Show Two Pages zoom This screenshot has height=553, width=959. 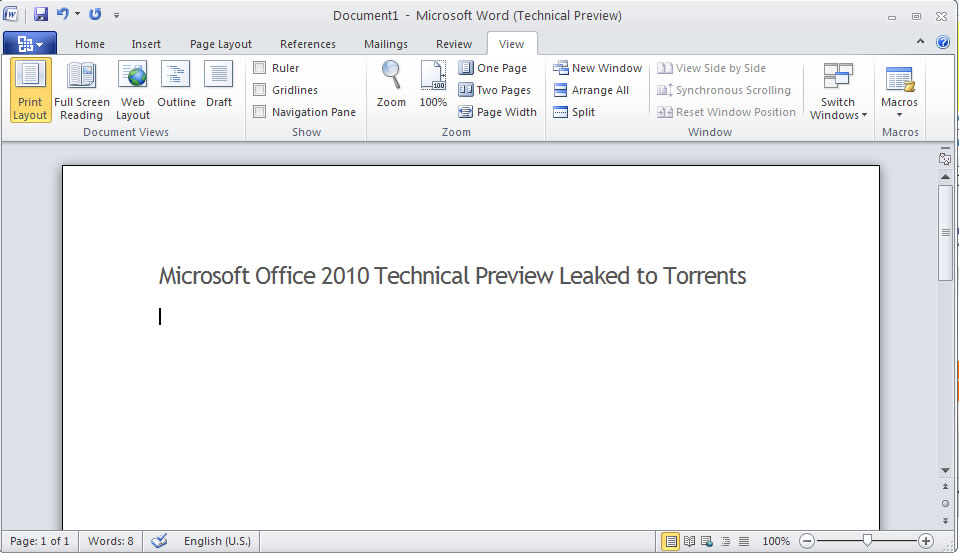(495, 90)
